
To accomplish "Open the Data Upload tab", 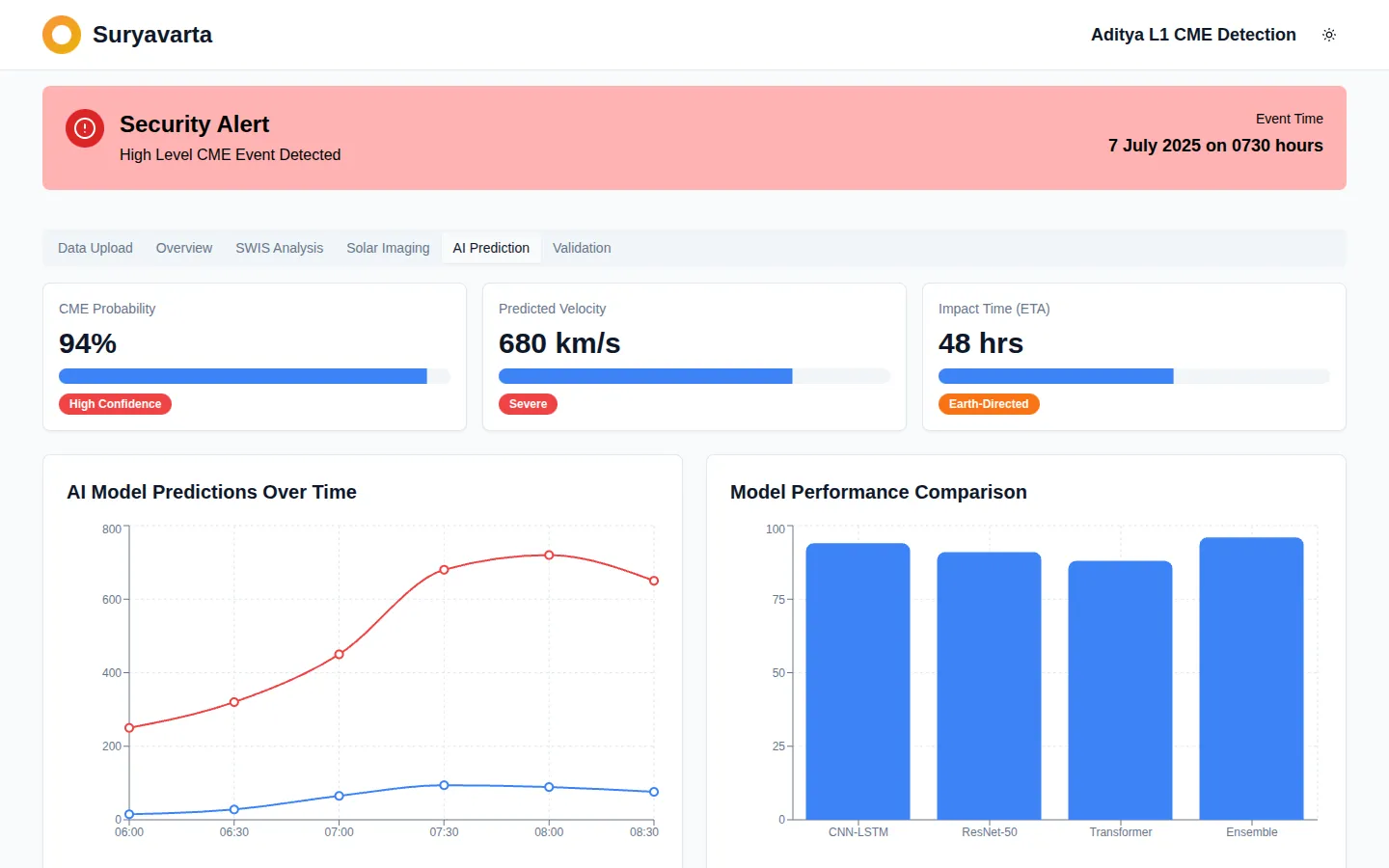I will point(95,248).
